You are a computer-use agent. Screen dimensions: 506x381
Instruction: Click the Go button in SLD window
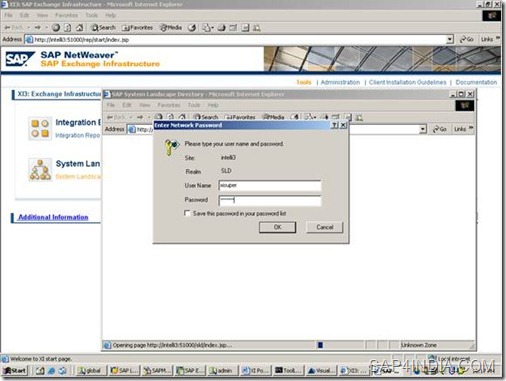[x=440, y=129]
